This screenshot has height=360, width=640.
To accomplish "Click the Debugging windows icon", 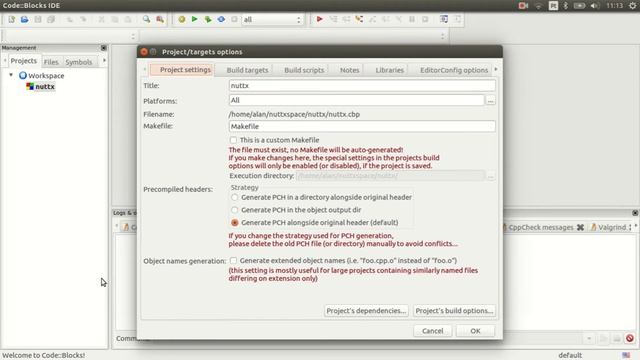I will coord(444,19).
